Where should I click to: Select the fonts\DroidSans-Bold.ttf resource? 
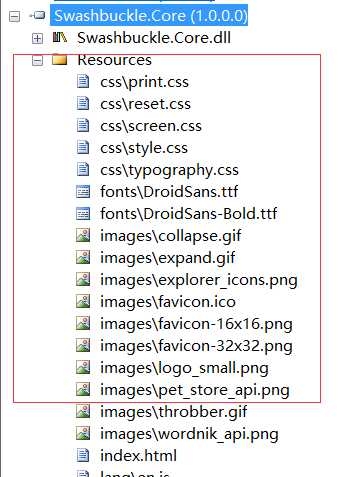click(x=189, y=214)
